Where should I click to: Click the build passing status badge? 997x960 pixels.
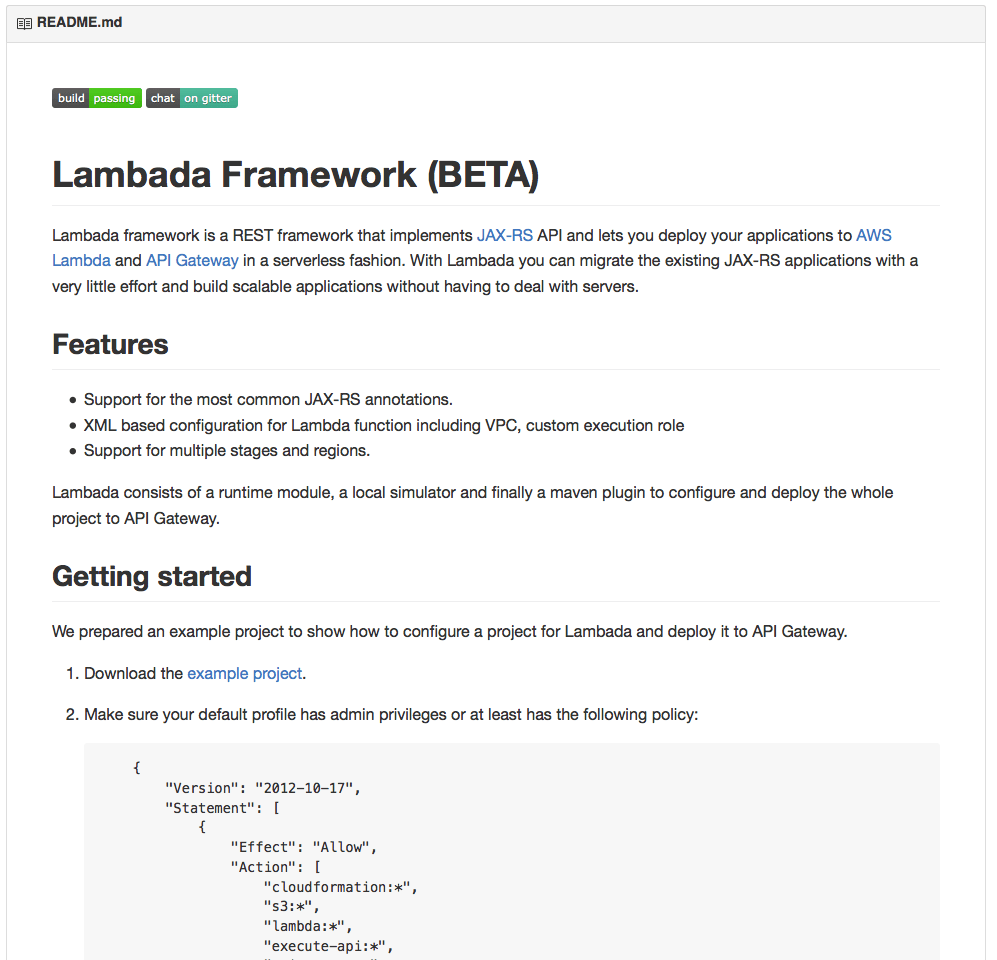point(96,98)
